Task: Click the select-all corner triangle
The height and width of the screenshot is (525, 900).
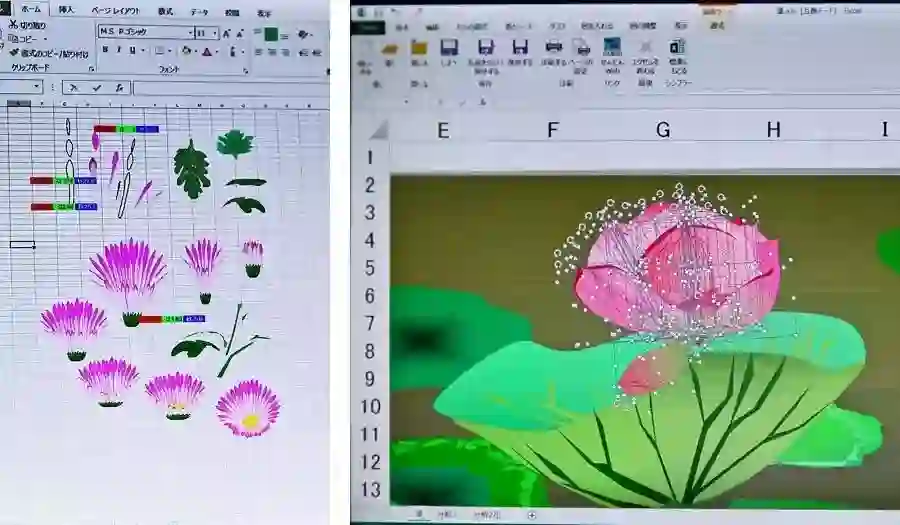Action: [x=378, y=131]
